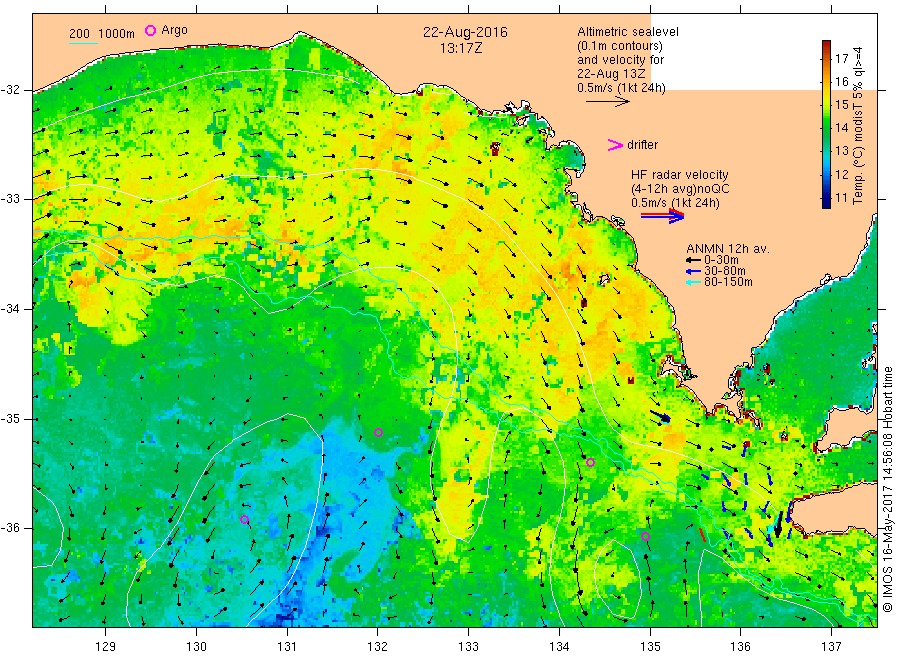Click the Argo float marker near 135°E, 36°S
Viewport: 900px width, 660px height.
645,537
